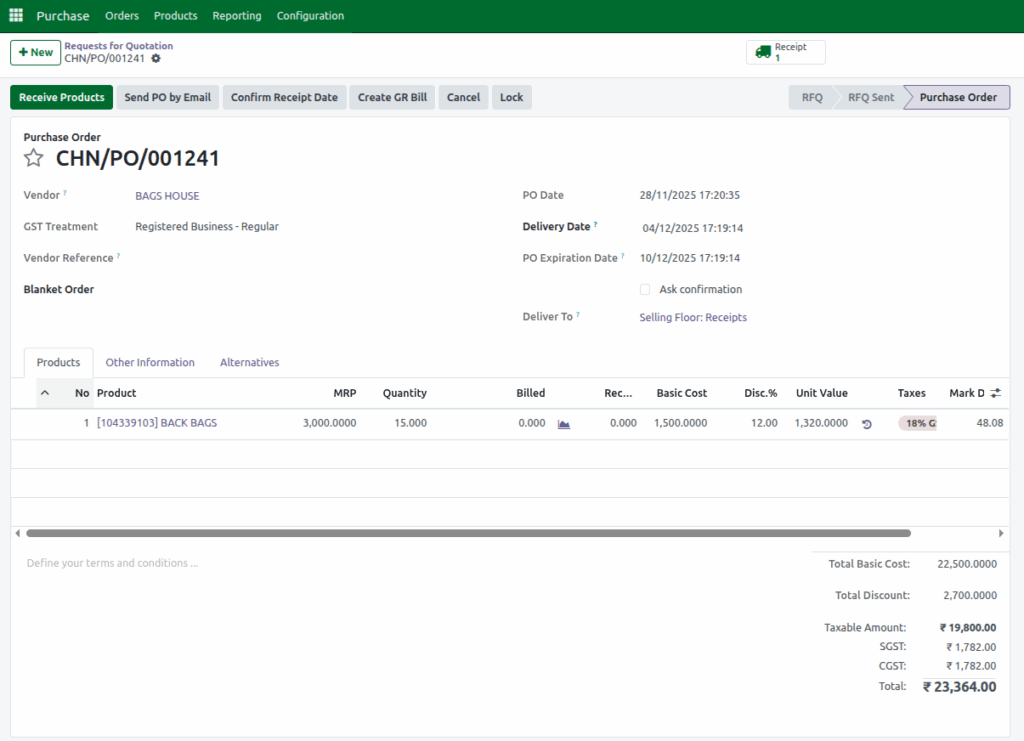Open the Configuration menu
Screen dimensions: 1024x741
tap(310, 16)
